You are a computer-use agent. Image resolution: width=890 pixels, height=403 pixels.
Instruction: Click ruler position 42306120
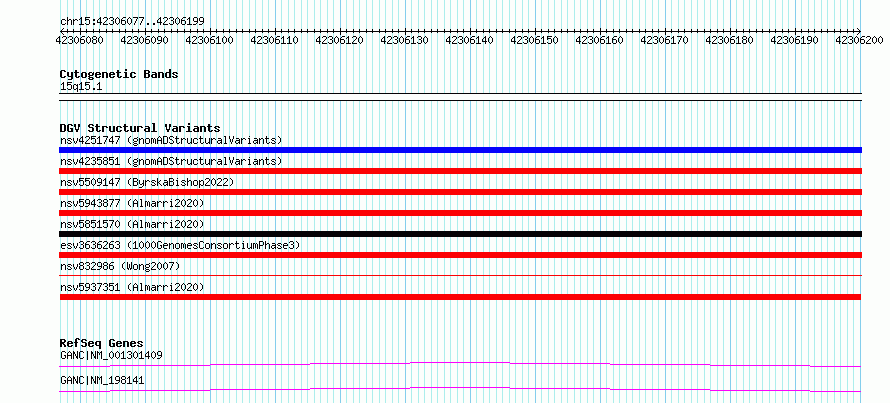(x=340, y=40)
